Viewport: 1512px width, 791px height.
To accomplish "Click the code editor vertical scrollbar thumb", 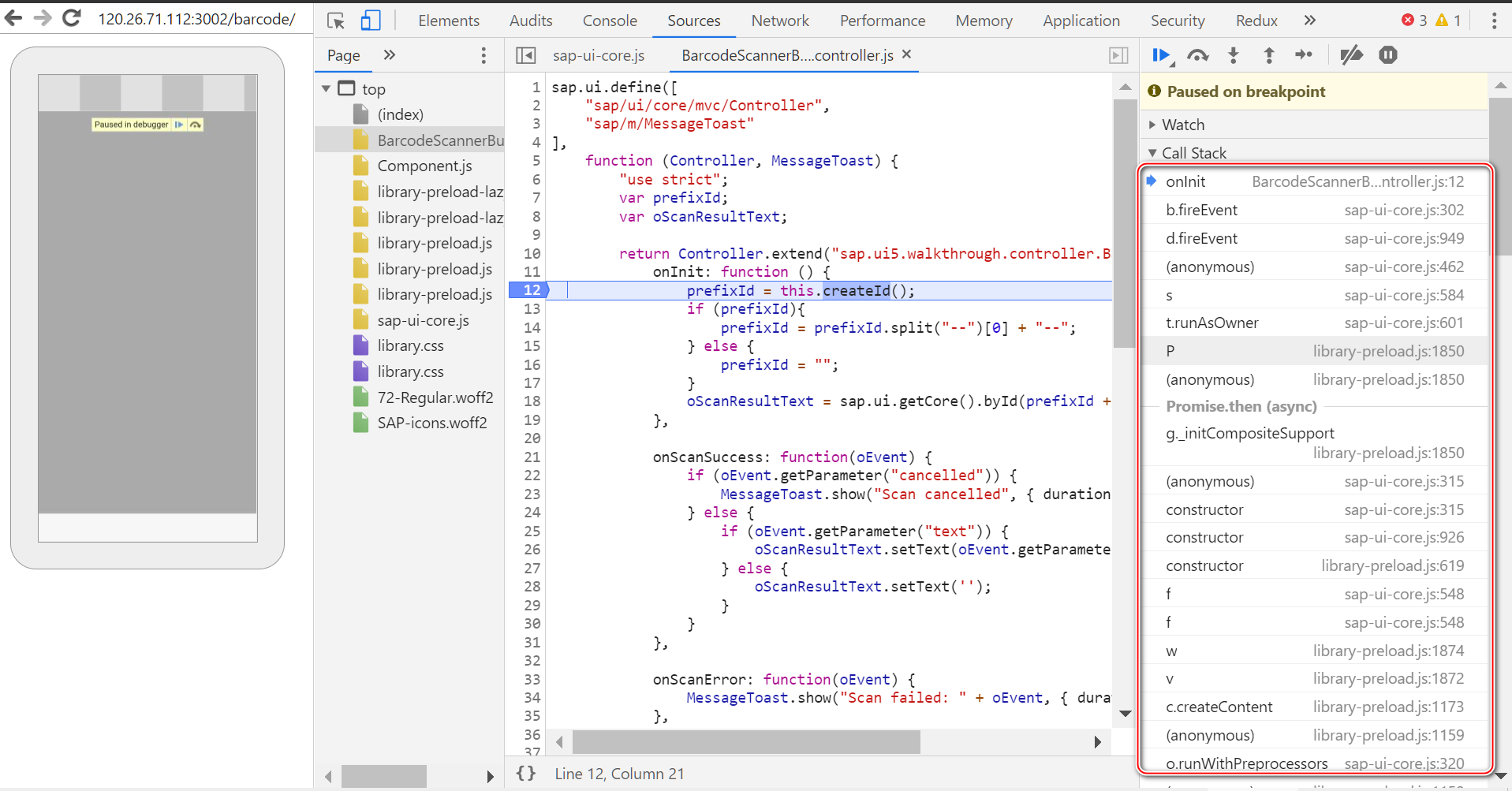I will [x=1124, y=223].
